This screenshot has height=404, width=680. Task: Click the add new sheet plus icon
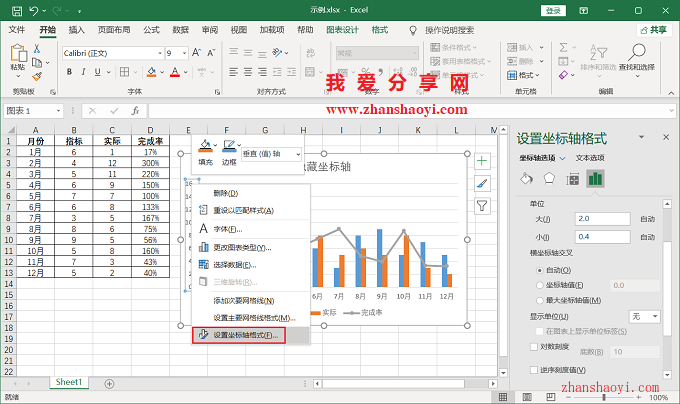[x=109, y=384]
